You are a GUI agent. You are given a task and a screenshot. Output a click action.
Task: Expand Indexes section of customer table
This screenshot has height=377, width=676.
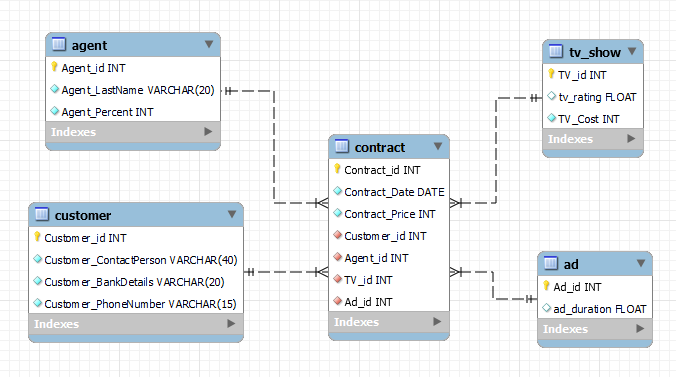(231, 324)
